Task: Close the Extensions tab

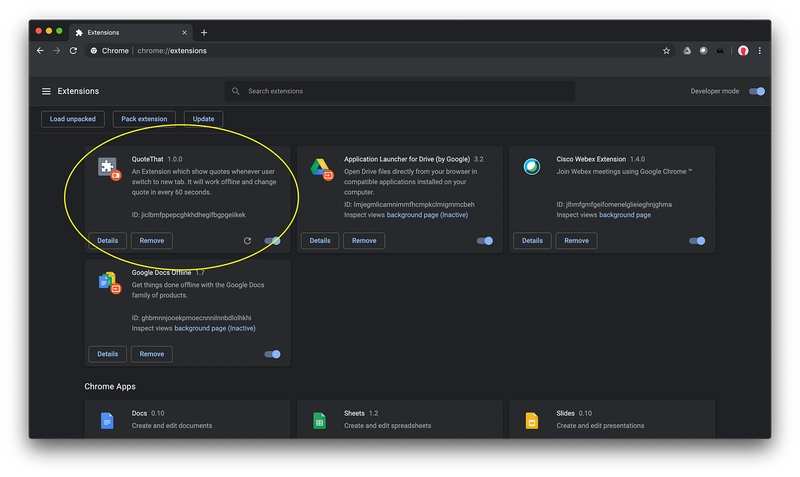Action: click(184, 32)
